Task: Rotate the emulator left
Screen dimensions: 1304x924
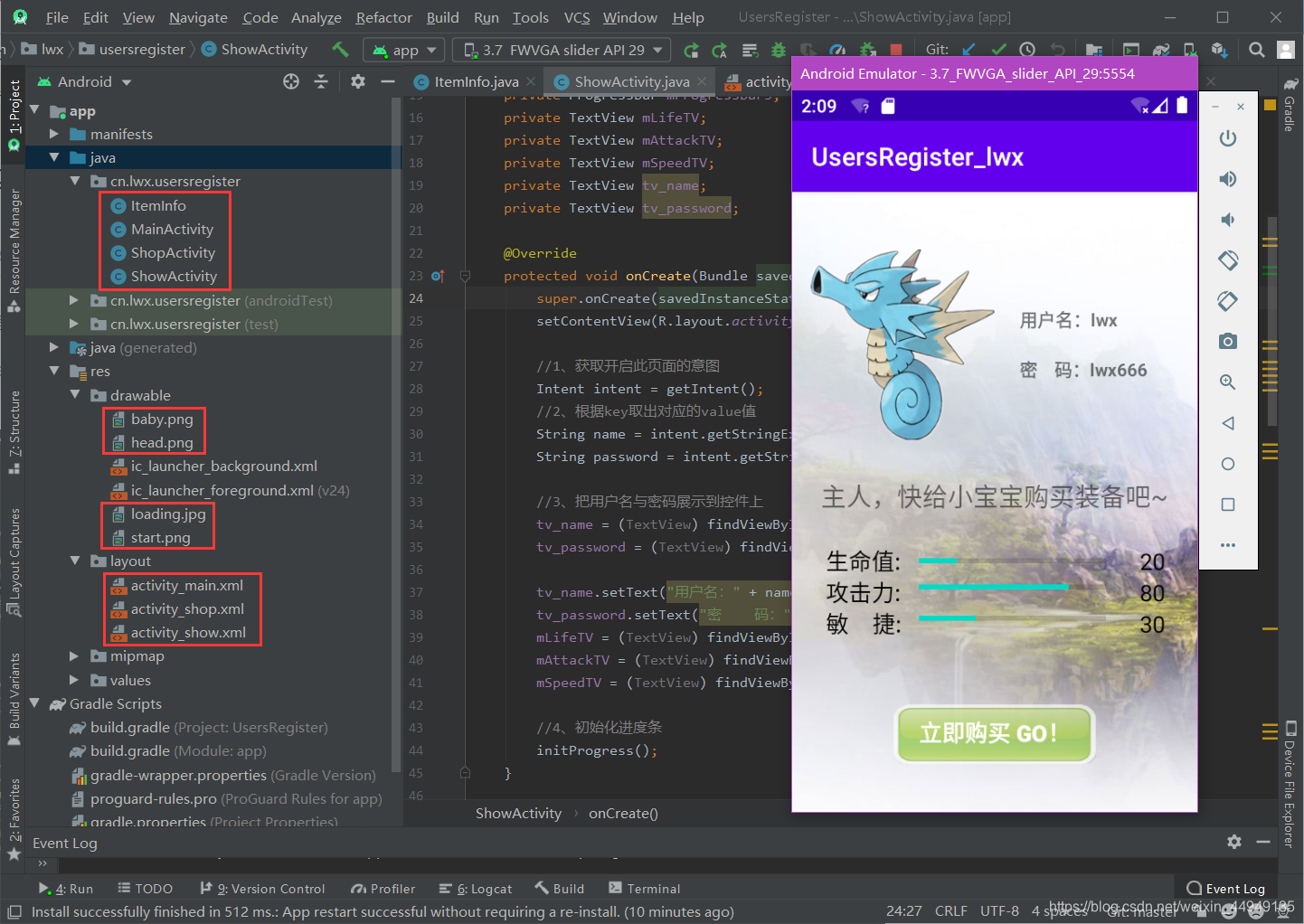Action: pyautogui.click(x=1227, y=260)
